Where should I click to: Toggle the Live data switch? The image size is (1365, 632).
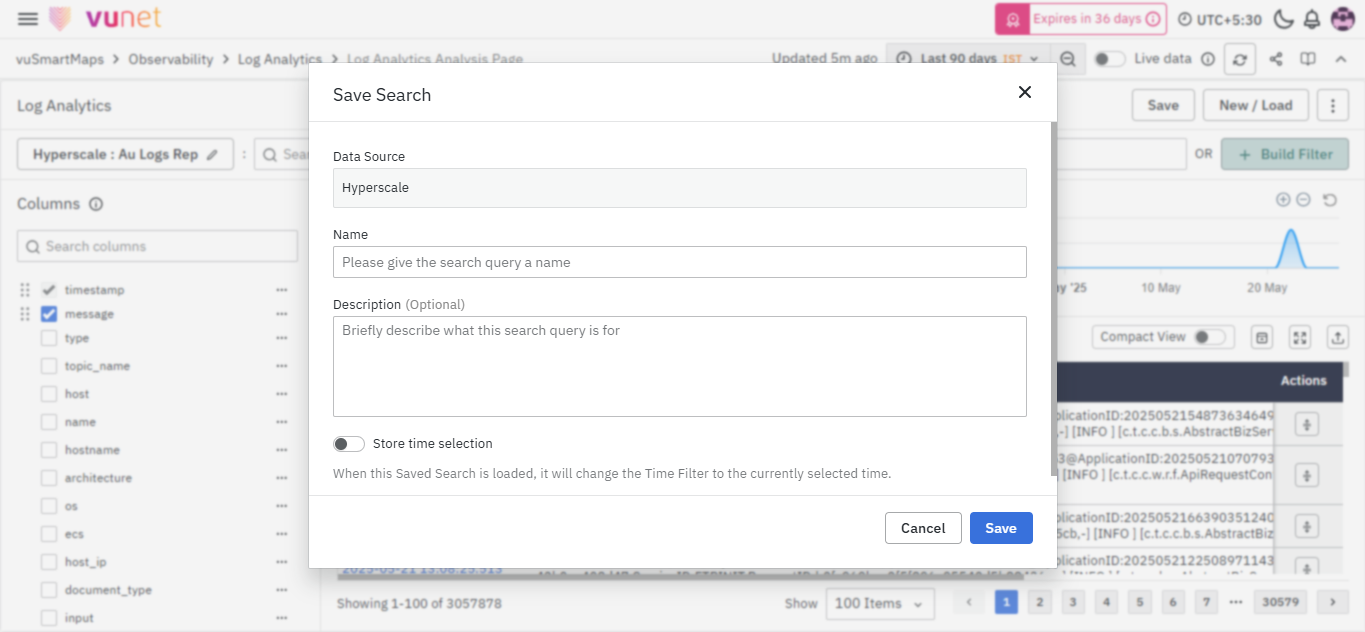coord(1109,59)
